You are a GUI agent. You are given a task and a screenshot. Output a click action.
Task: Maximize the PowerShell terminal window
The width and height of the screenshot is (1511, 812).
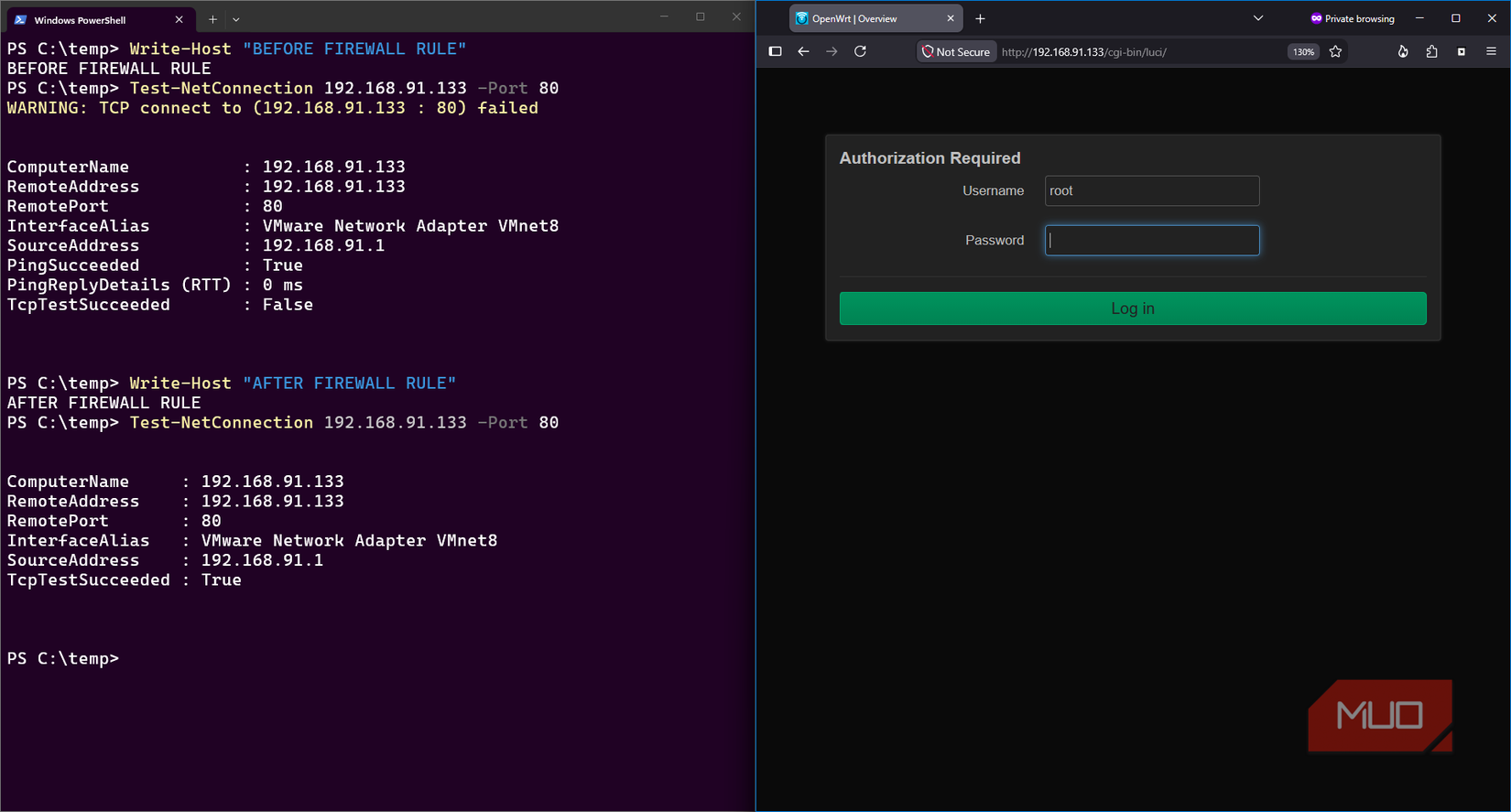(x=700, y=16)
